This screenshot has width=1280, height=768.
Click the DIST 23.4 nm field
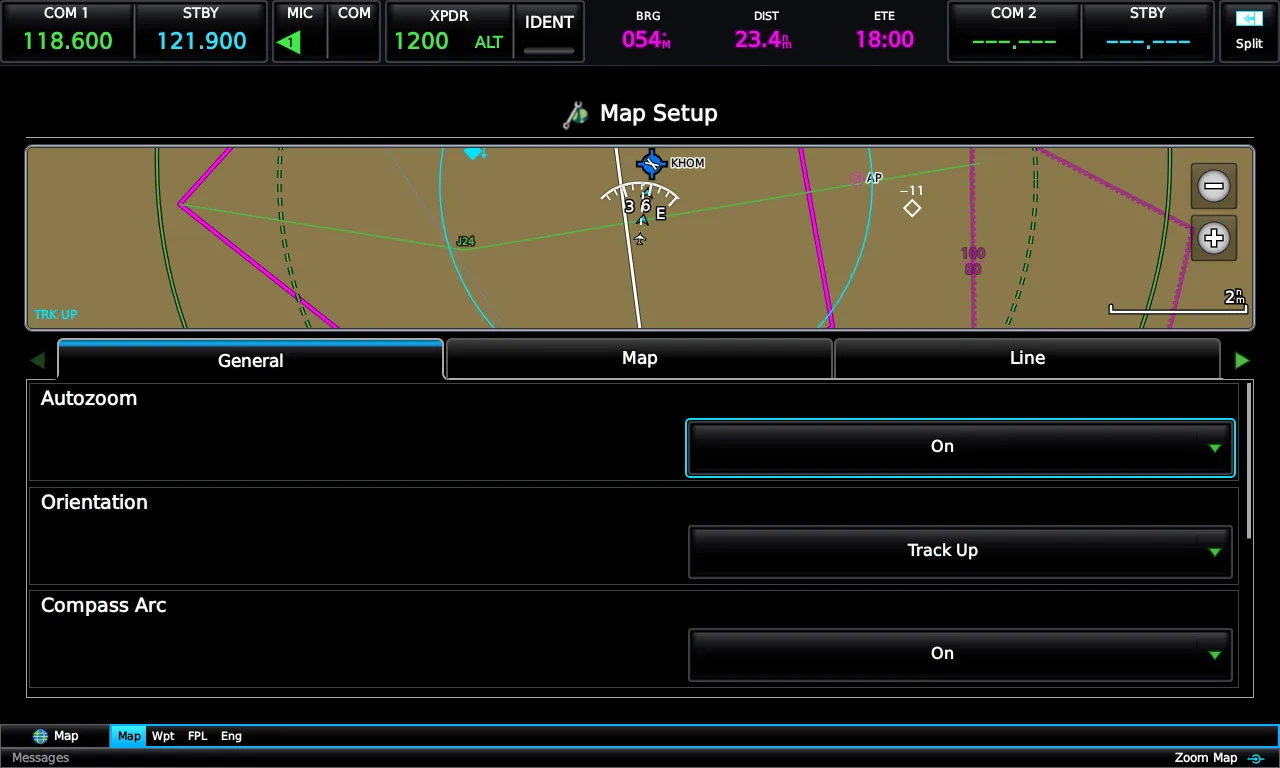[x=765, y=32]
